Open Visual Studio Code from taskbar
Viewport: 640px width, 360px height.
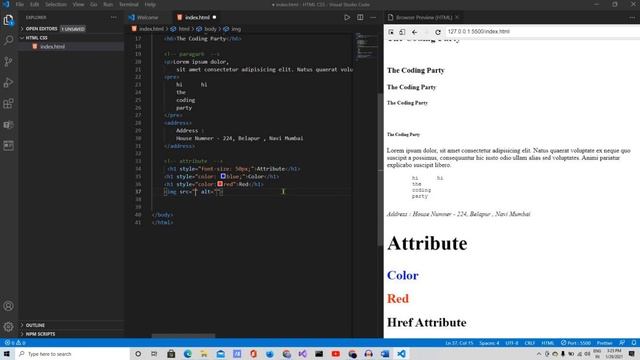click(x=401, y=354)
